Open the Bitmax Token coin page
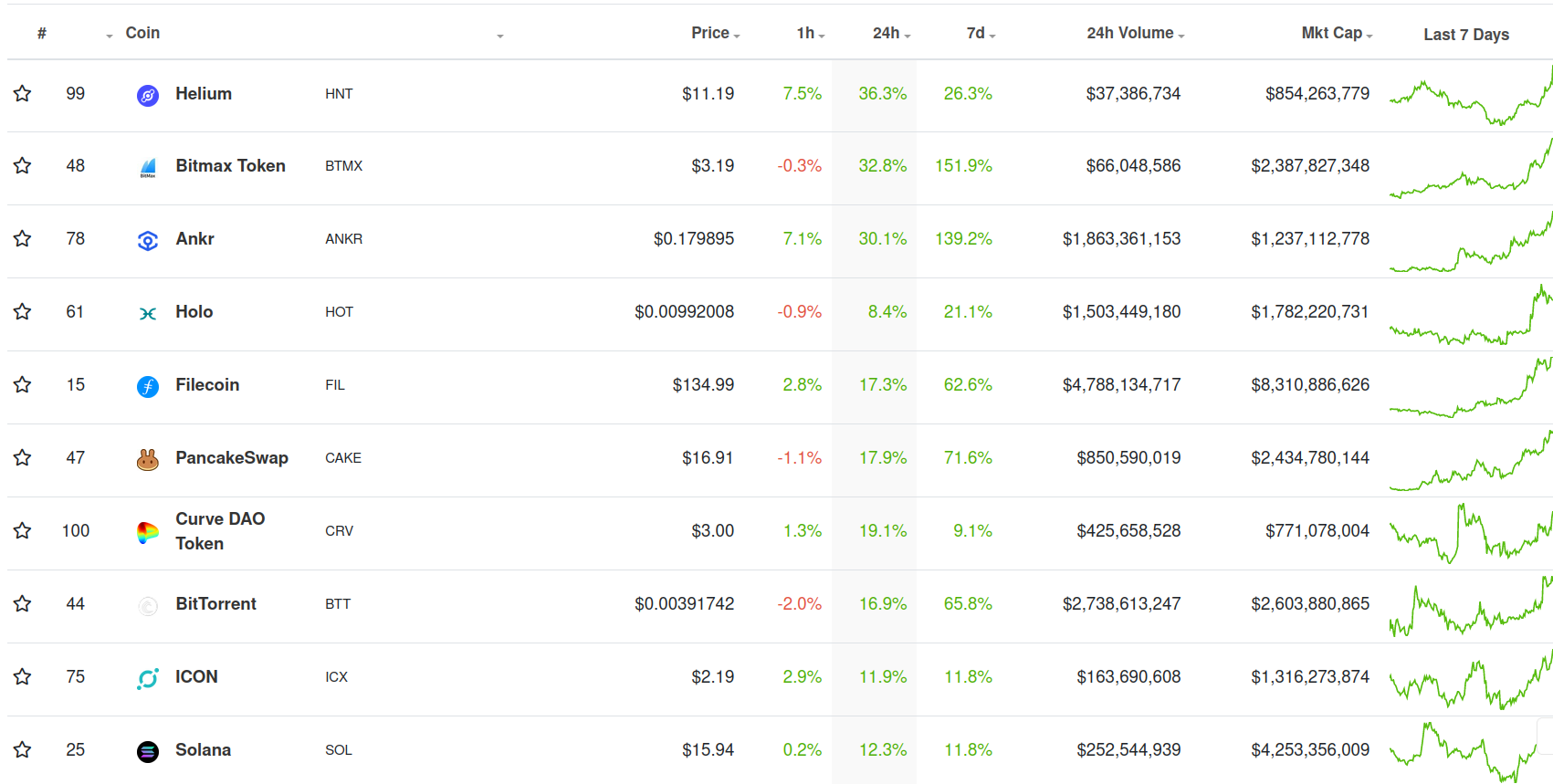 point(231,165)
